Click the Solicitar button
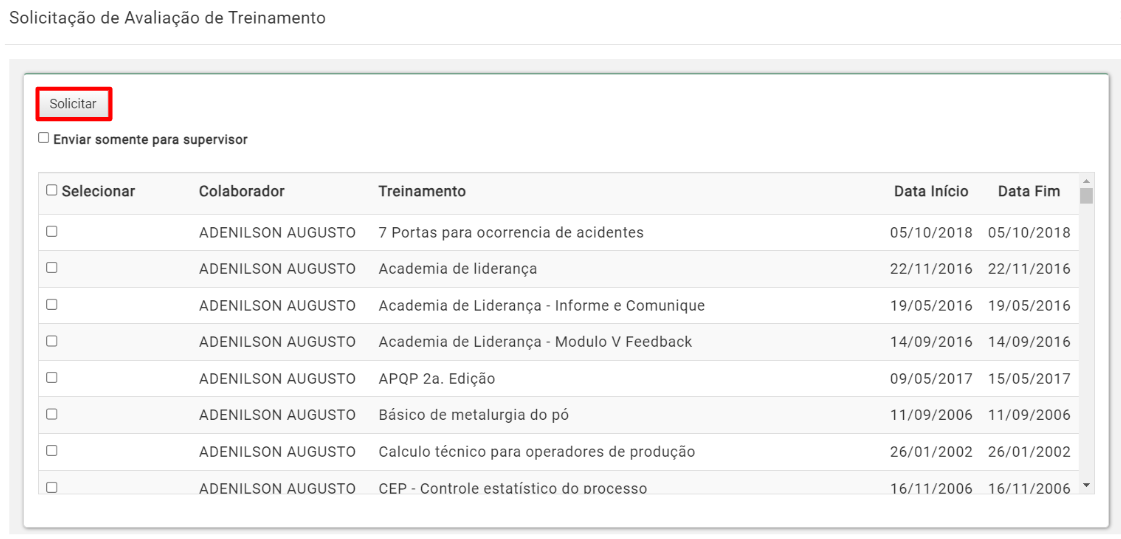Screen dimensions: 1121x539 pos(73,104)
